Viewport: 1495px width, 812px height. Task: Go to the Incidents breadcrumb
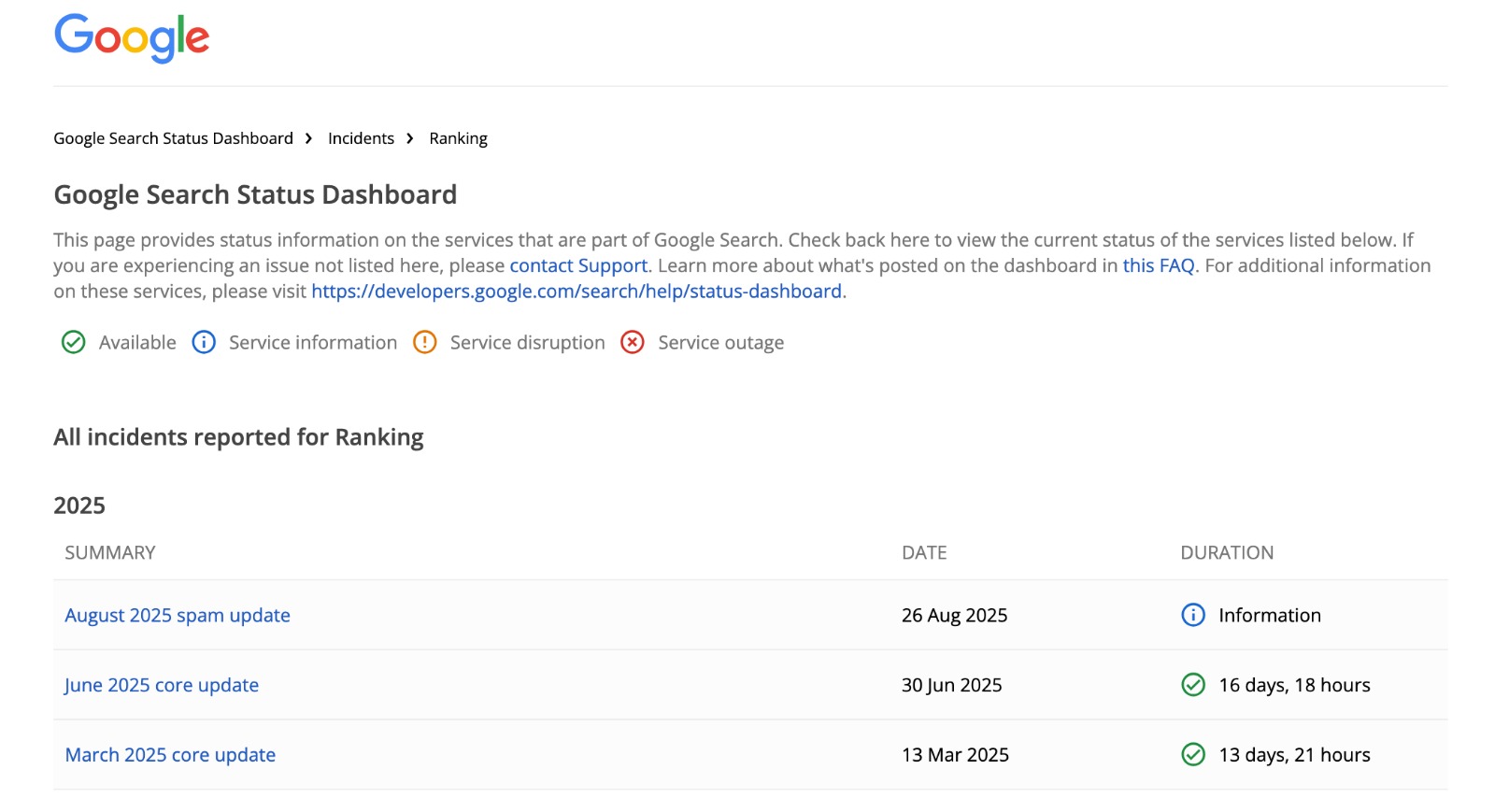point(361,138)
